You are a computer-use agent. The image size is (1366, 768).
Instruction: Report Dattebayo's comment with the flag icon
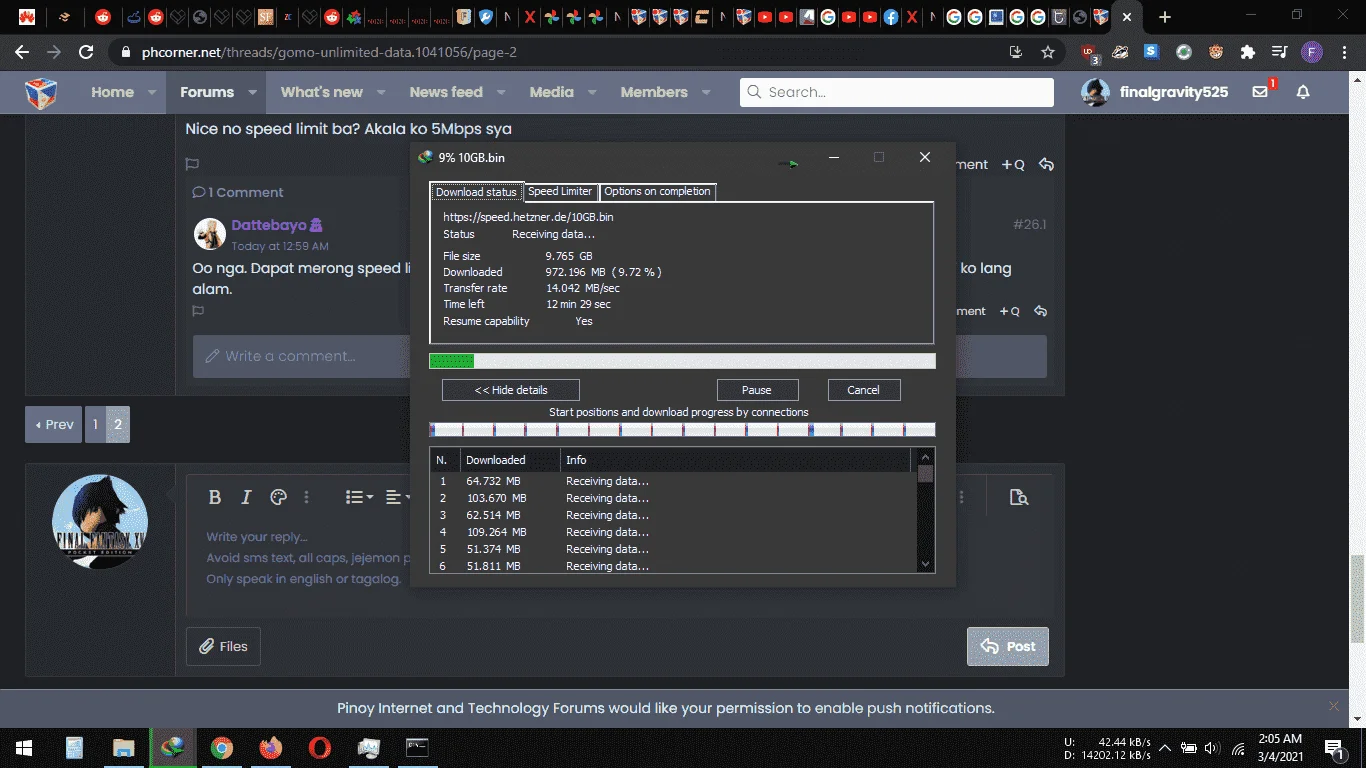198,311
